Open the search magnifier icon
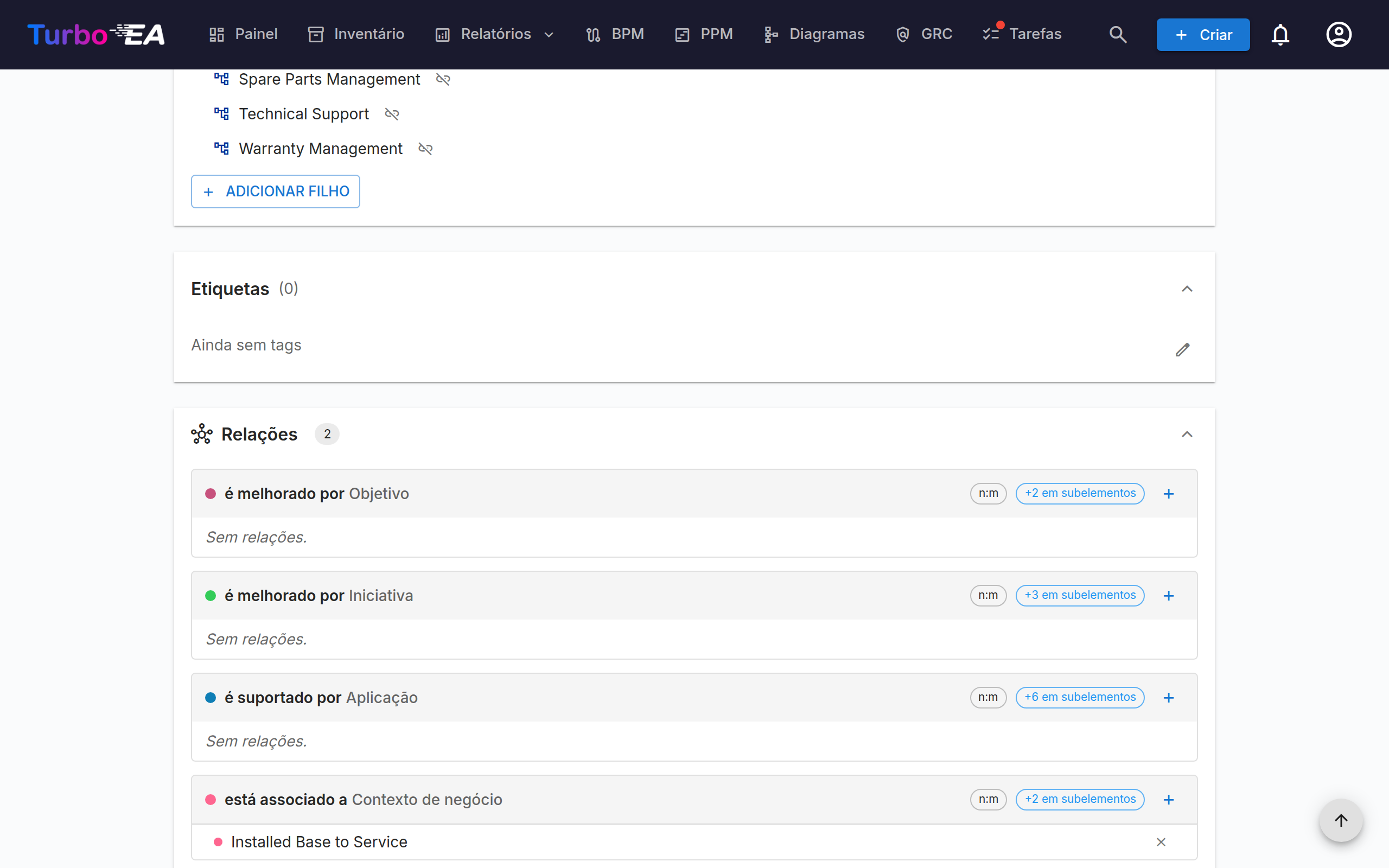This screenshot has width=1389, height=868. [1118, 34]
